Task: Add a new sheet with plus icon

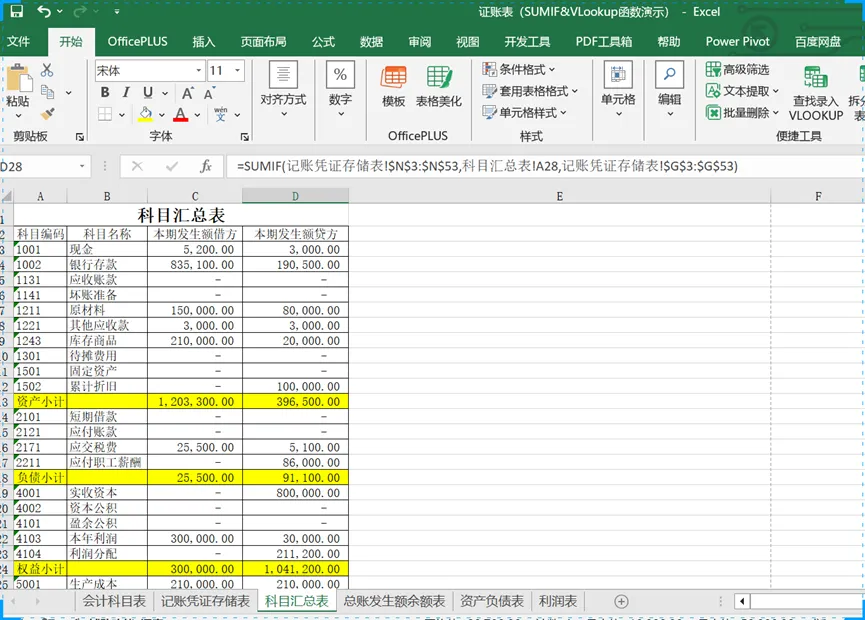Action: pyautogui.click(x=621, y=601)
